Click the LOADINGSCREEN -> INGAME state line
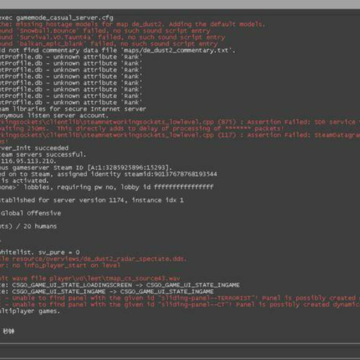 pos(120,285)
